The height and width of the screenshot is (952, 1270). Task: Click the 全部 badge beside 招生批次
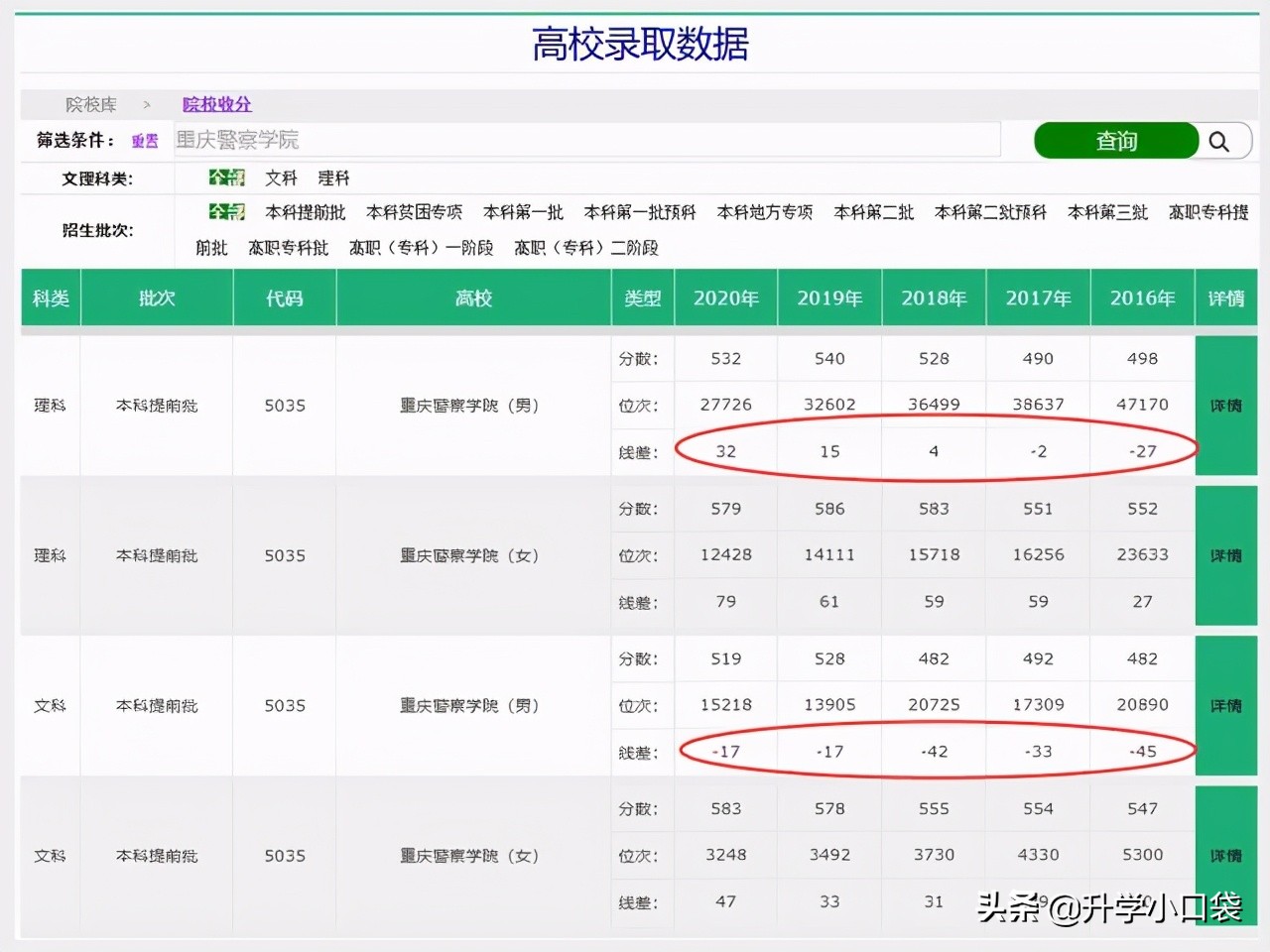(227, 212)
